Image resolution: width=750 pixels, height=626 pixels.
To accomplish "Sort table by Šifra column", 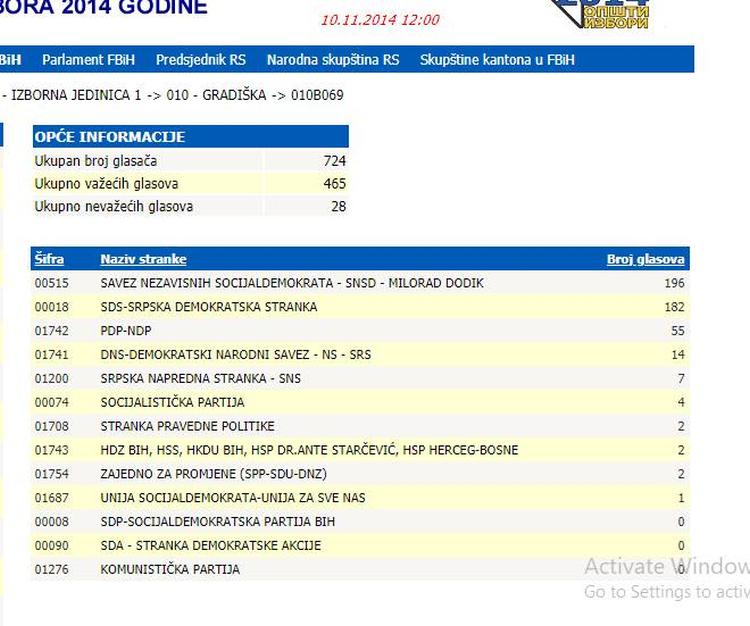I will point(49,259).
